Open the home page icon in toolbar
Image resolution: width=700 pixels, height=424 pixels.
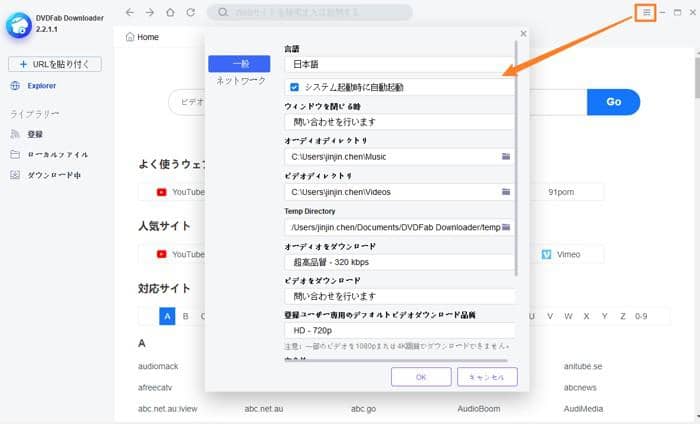click(170, 12)
